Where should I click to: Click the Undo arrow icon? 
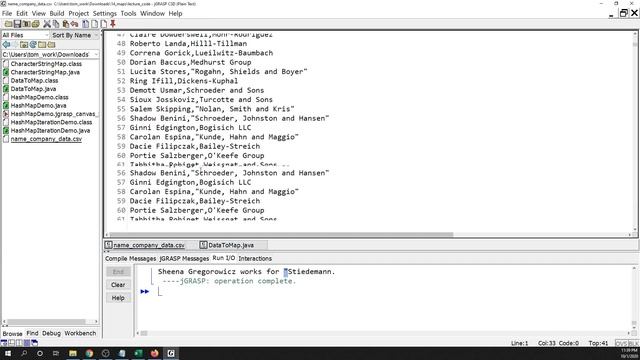click(74, 24)
